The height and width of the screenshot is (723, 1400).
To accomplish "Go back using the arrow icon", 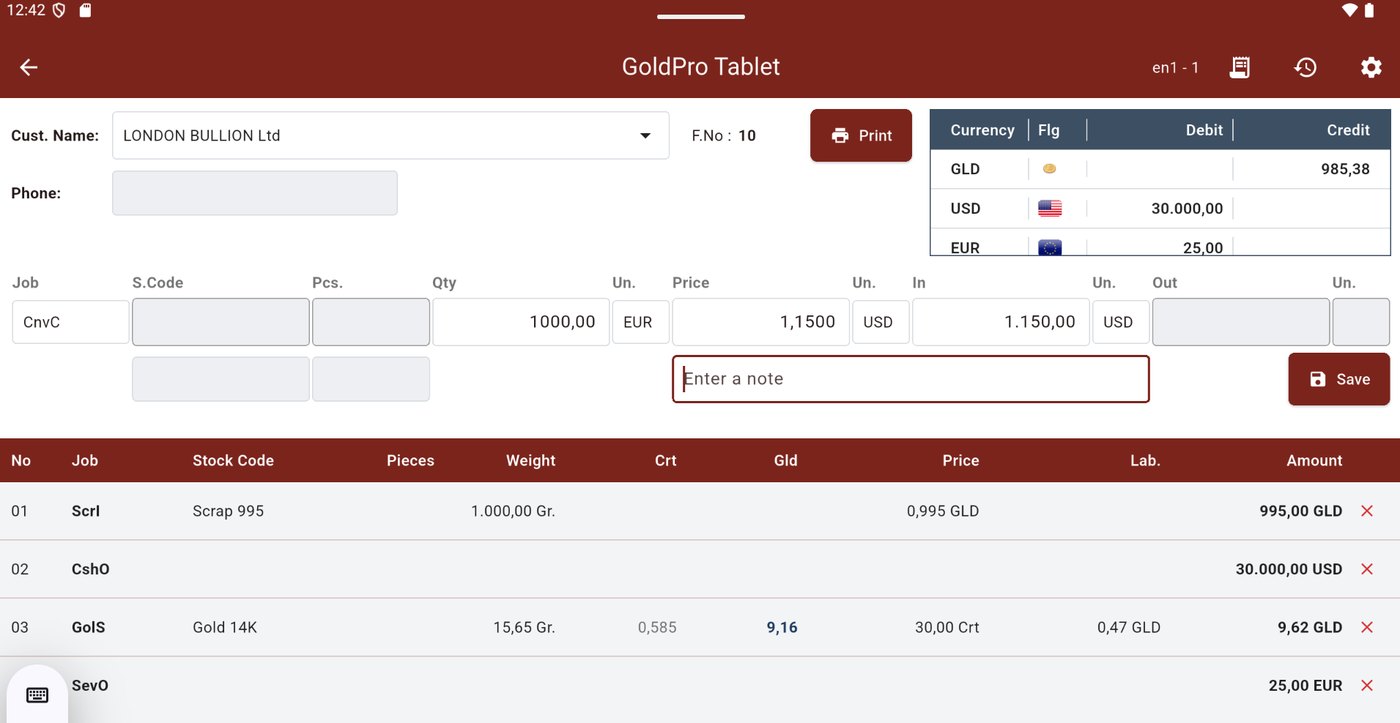I will coord(28,67).
